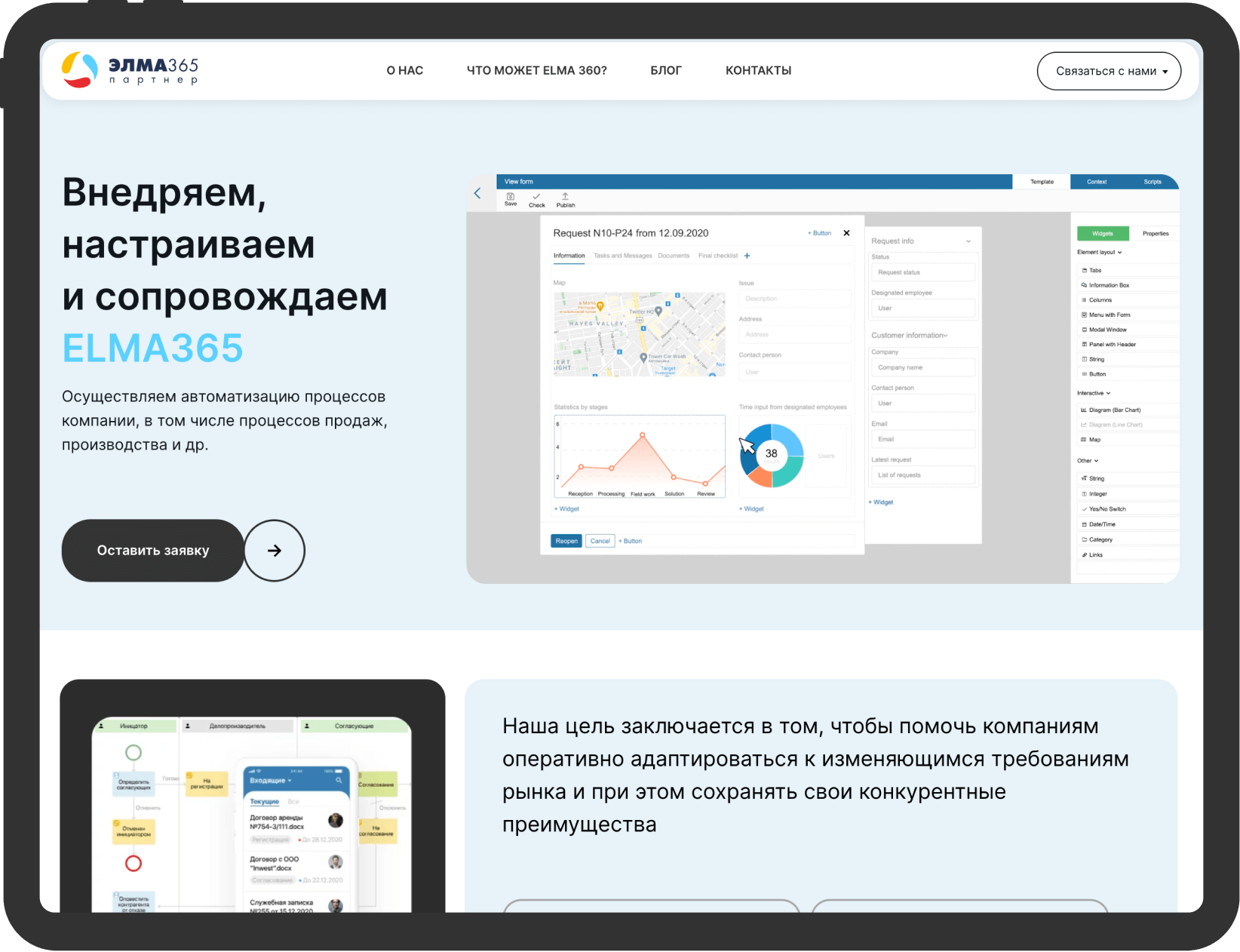The height and width of the screenshot is (952, 1240).
Task: Click the street map preview
Action: (640, 333)
